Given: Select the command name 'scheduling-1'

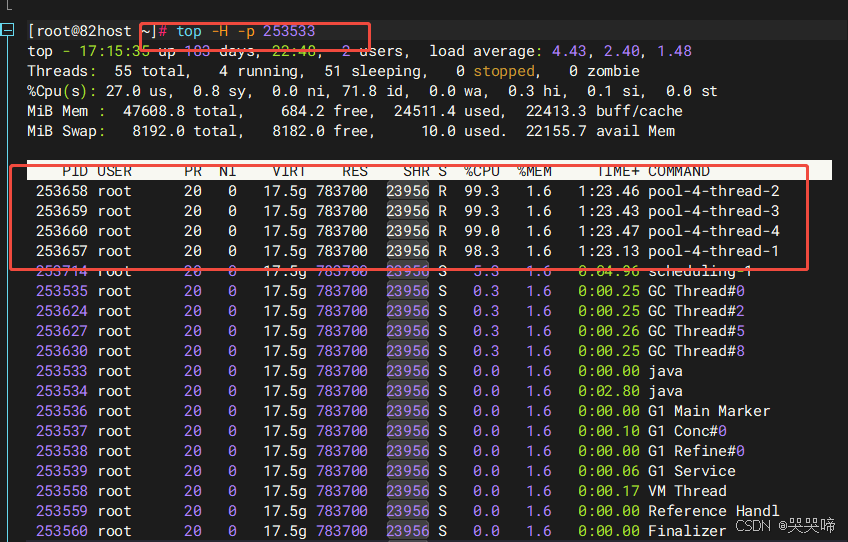Looking at the screenshot, I should 700,272.
